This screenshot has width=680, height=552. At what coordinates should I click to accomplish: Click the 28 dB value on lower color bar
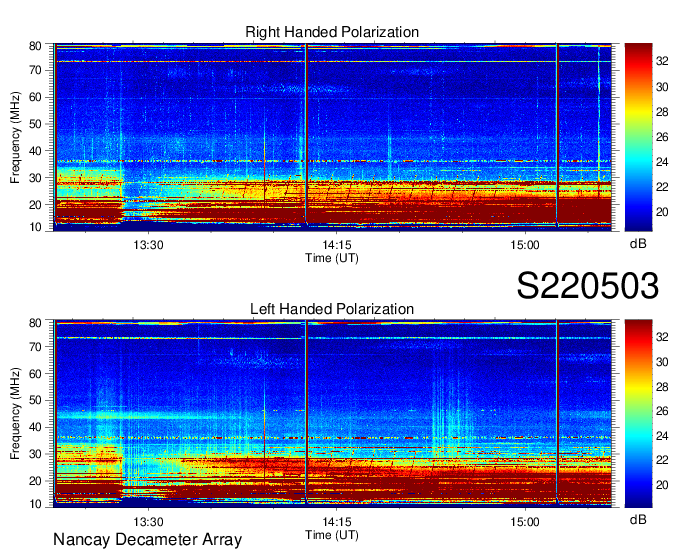click(x=662, y=387)
